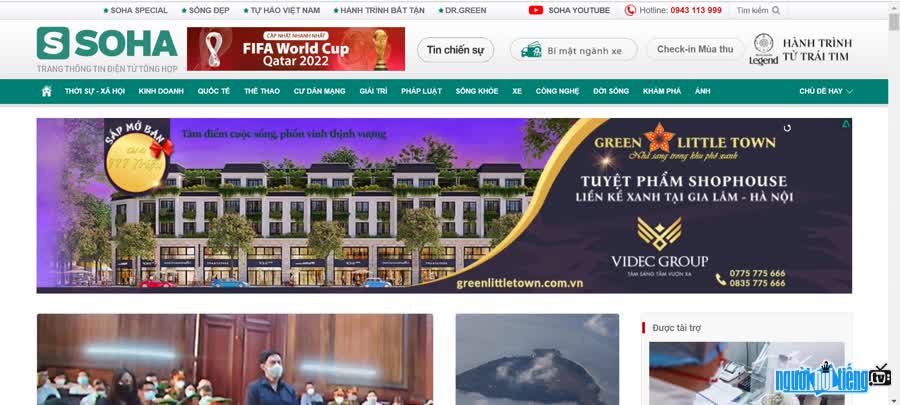Click the AdChoices icon on the banner
Image resolution: width=900 pixels, height=405 pixels.
point(846,123)
